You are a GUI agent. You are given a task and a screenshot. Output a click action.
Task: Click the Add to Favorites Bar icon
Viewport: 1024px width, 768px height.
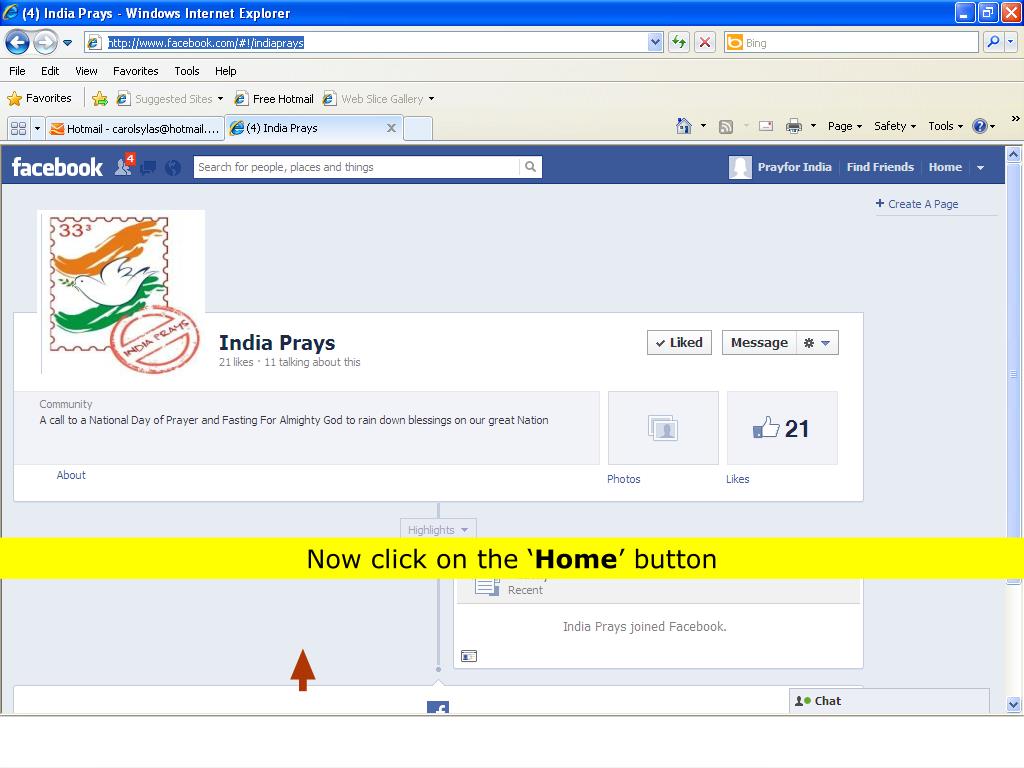point(100,99)
